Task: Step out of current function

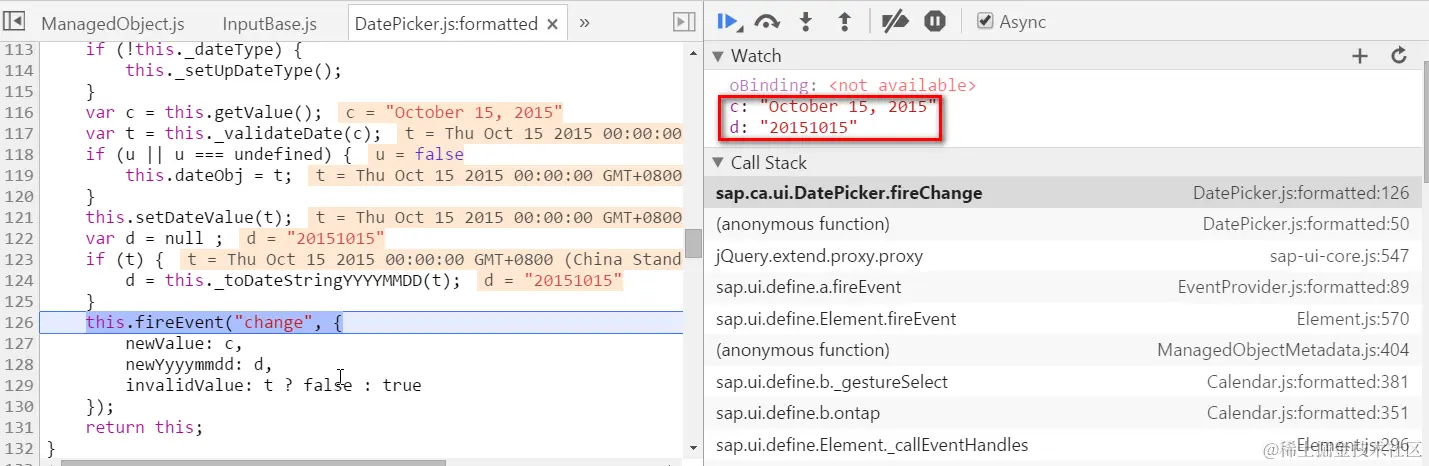Action: coord(844,20)
